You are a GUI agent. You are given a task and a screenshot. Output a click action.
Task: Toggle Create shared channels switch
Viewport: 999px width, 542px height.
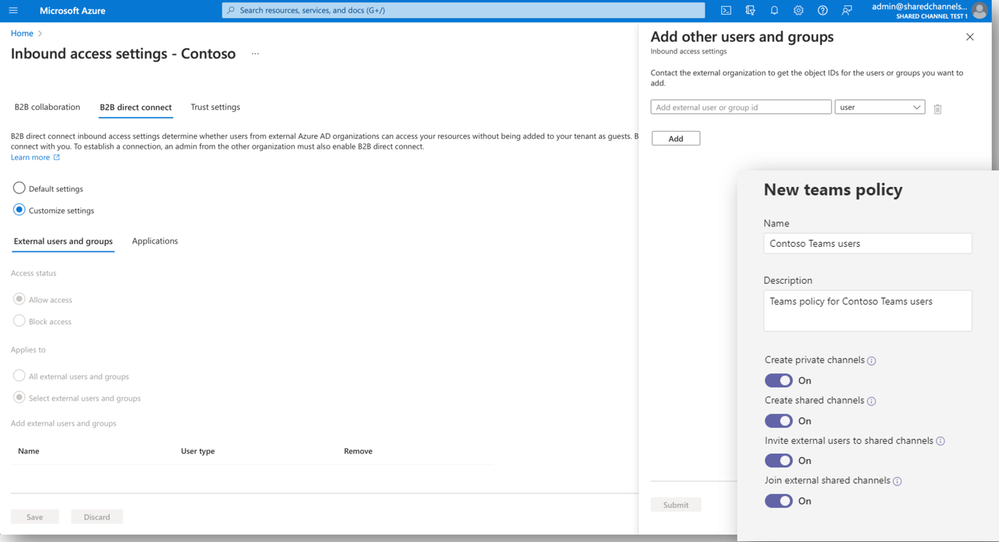coord(779,420)
